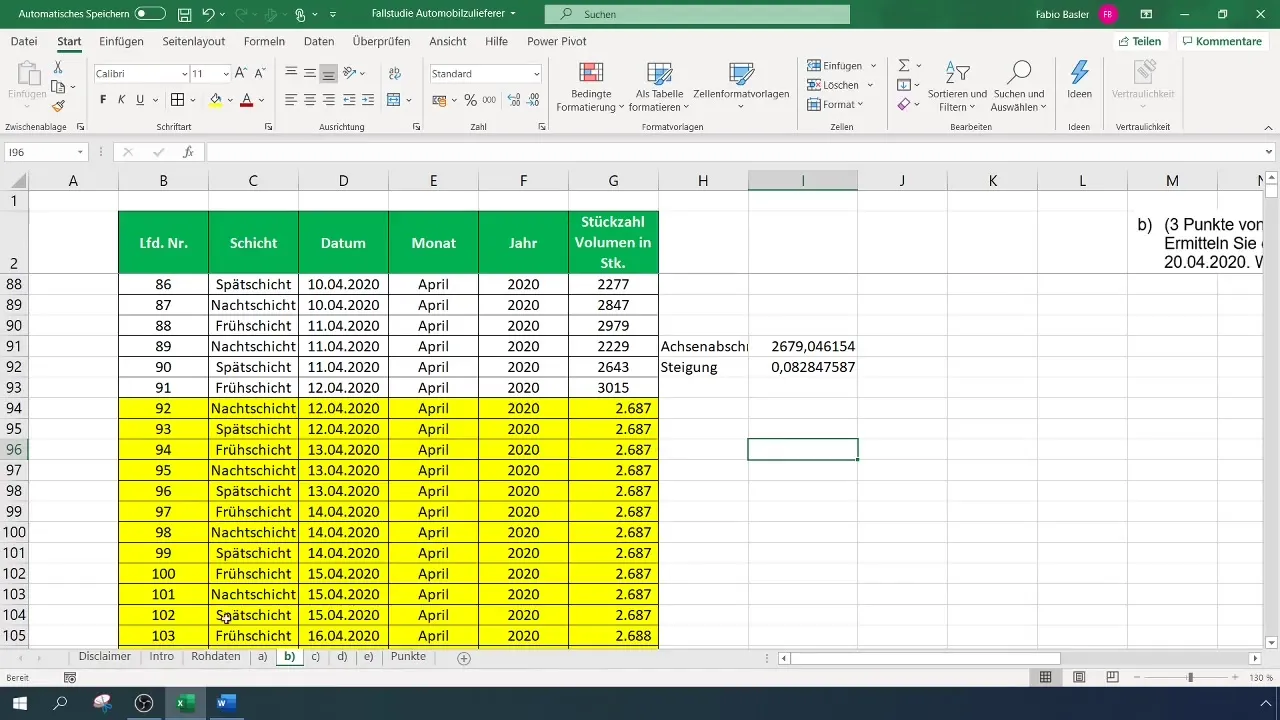The width and height of the screenshot is (1280, 720).
Task: Click the clear eraser icon
Action: pos(904,104)
